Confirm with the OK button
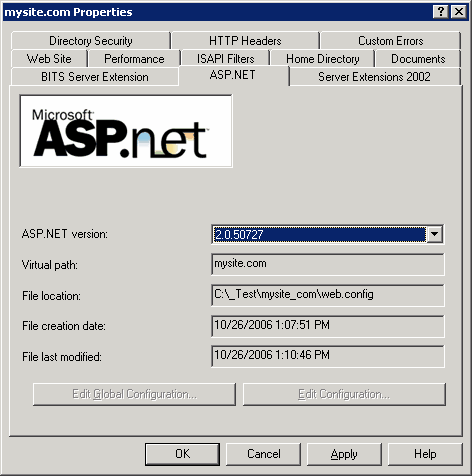 (x=182, y=454)
